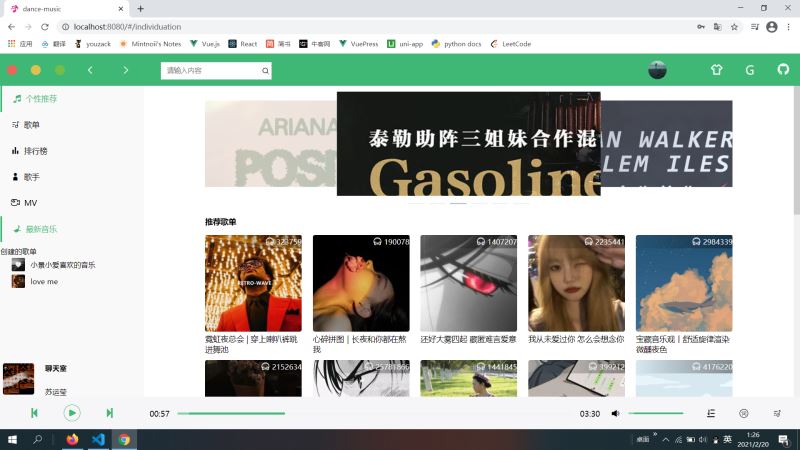Image resolution: width=800 pixels, height=450 pixels.
Task: Reload the browser page
Action: [x=45, y=27]
